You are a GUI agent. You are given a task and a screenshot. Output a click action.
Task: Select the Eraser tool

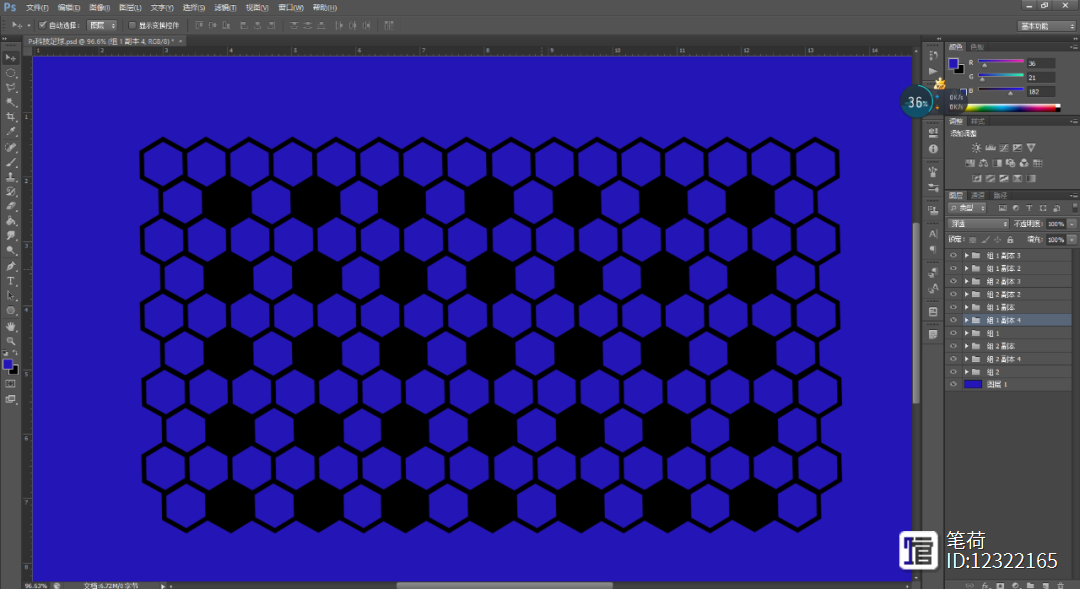pos(11,206)
